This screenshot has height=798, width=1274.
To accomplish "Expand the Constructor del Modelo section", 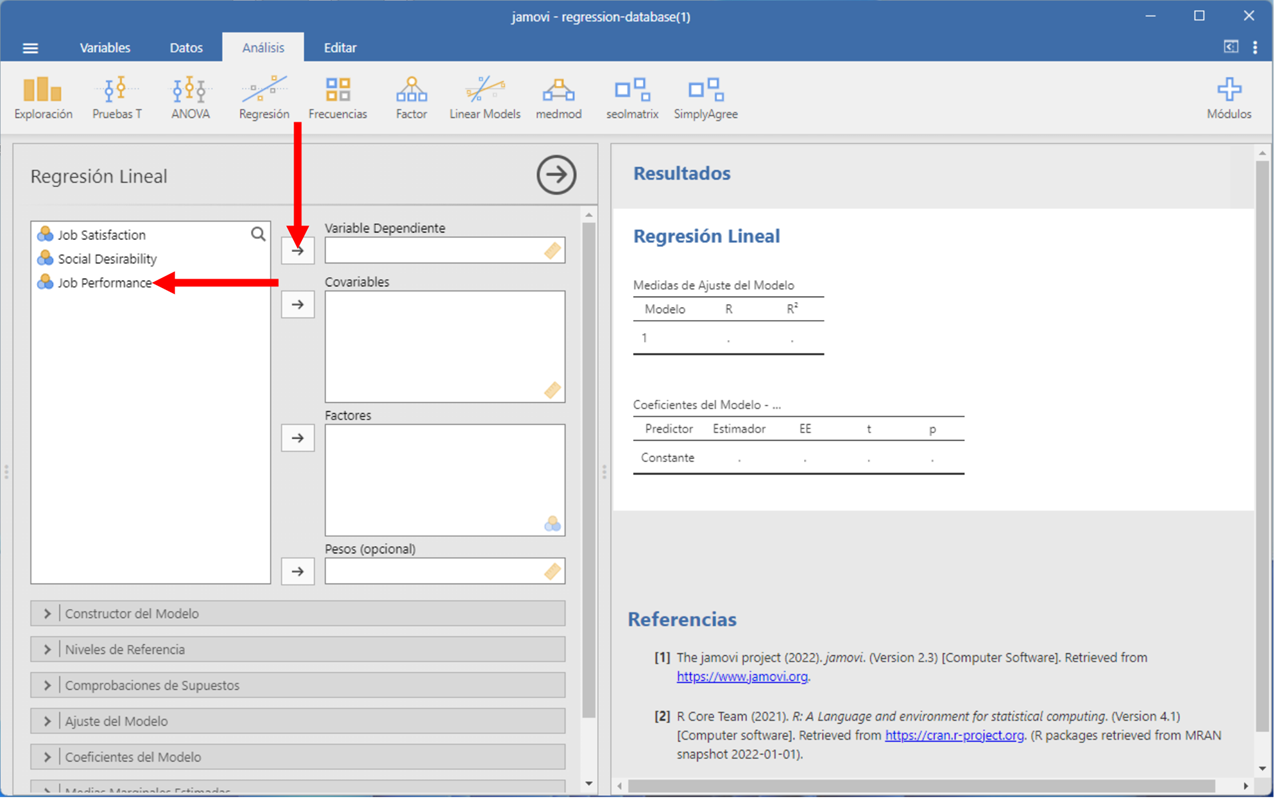I will coord(298,614).
